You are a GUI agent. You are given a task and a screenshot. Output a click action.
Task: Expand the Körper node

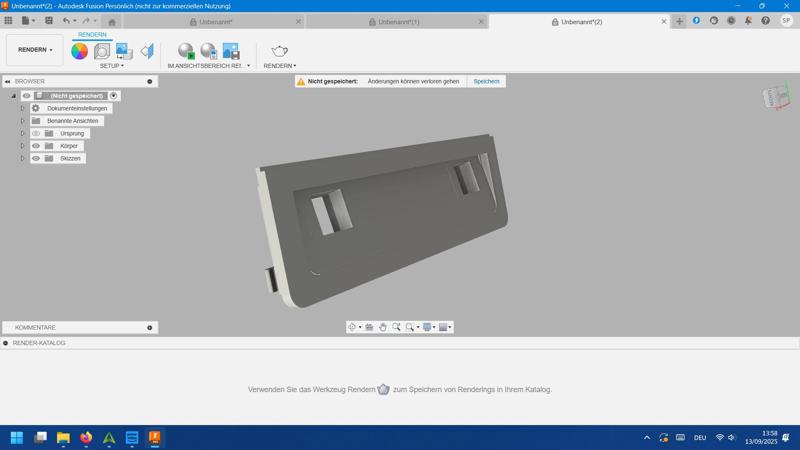(22, 146)
